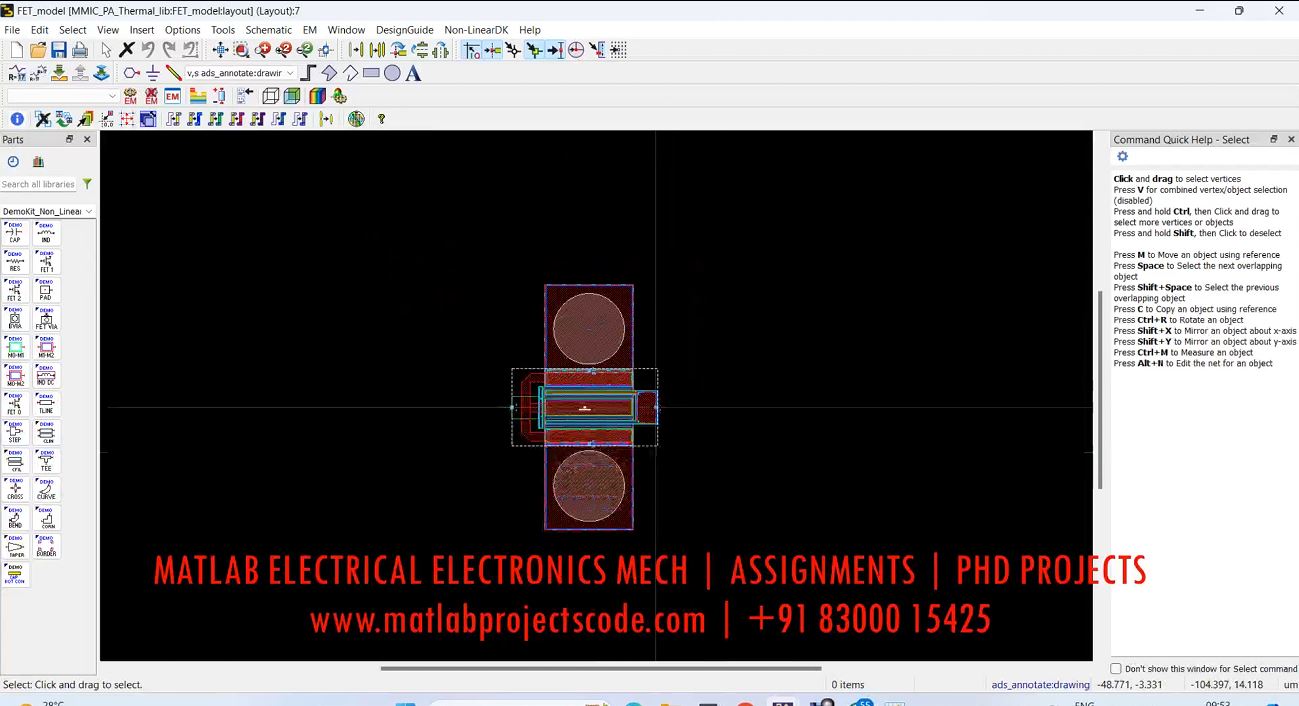Click the horizontal scrollbar under canvas
Image resolution: width=1299 pixels, height=706 pixels.
[x=600, y=668]
